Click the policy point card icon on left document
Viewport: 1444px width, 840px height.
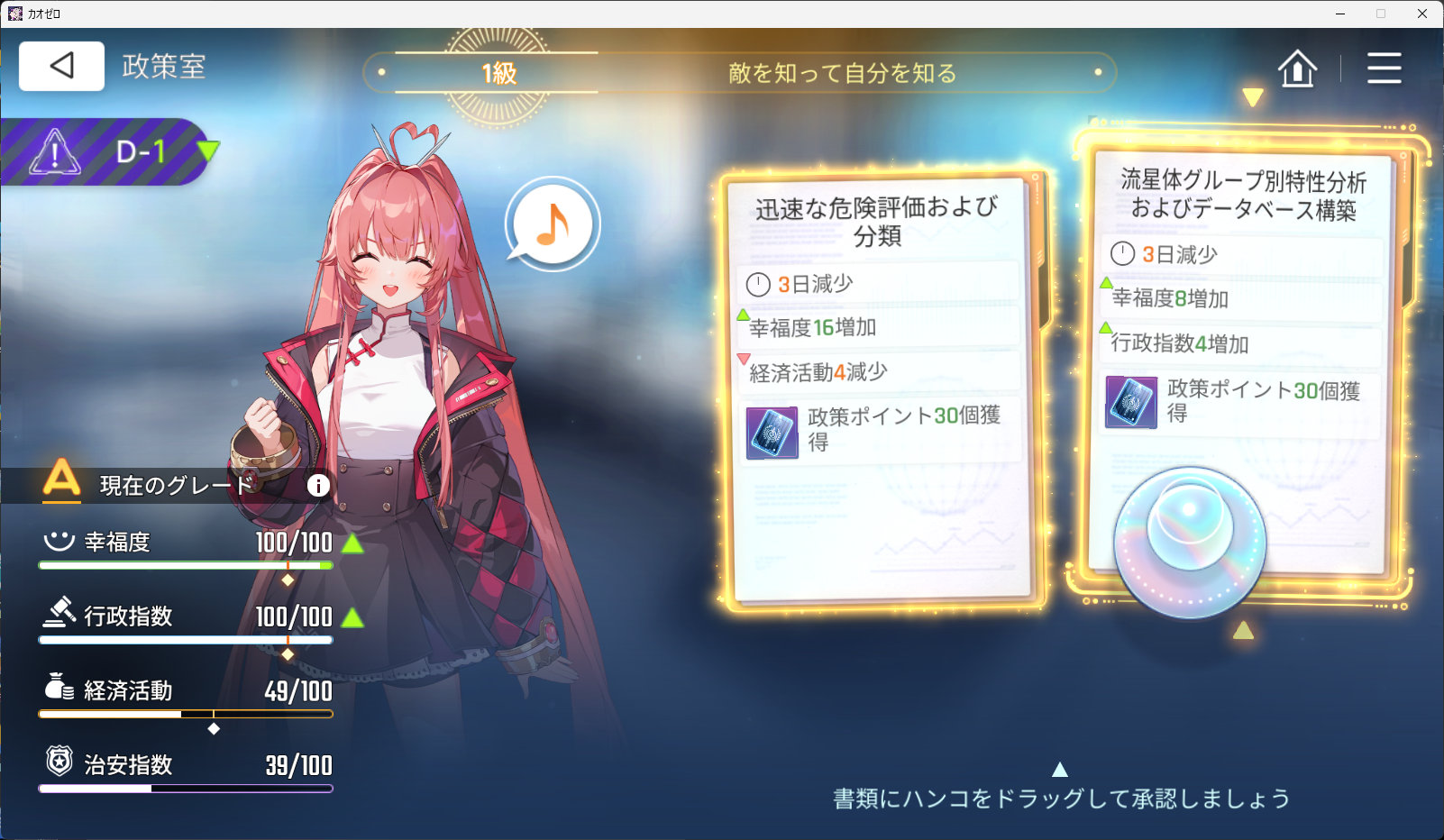tap(772, 433)
